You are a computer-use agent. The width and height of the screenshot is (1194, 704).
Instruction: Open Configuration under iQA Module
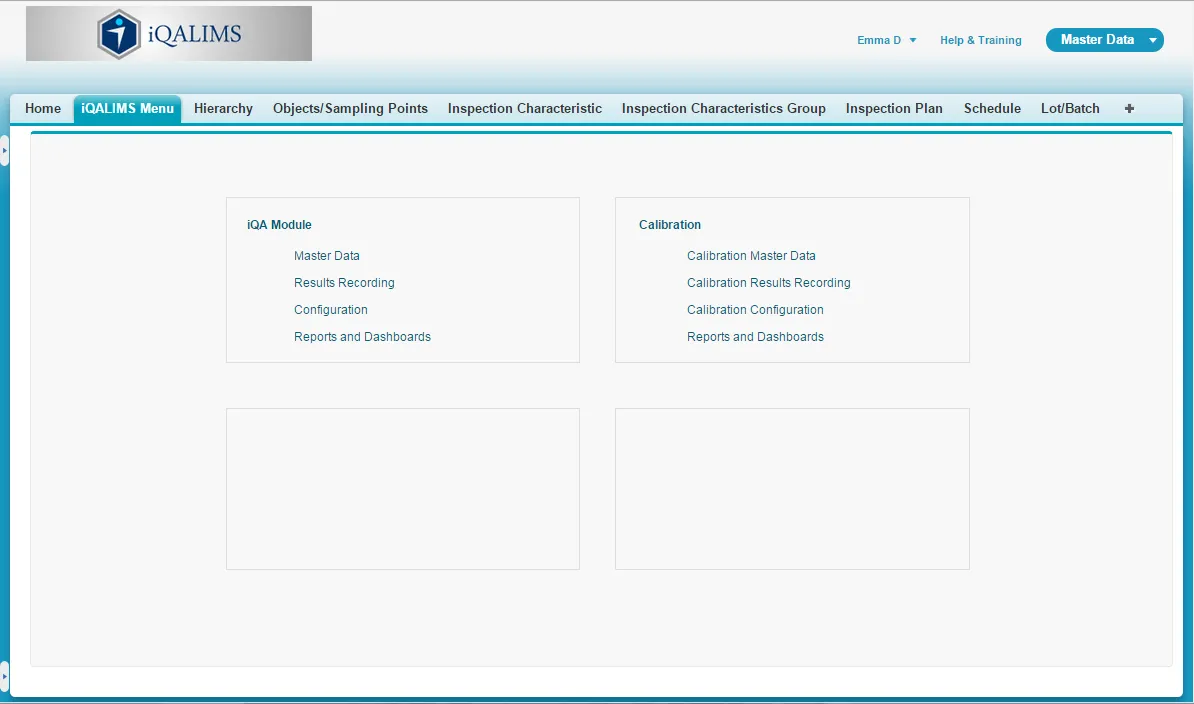point(330,310)
